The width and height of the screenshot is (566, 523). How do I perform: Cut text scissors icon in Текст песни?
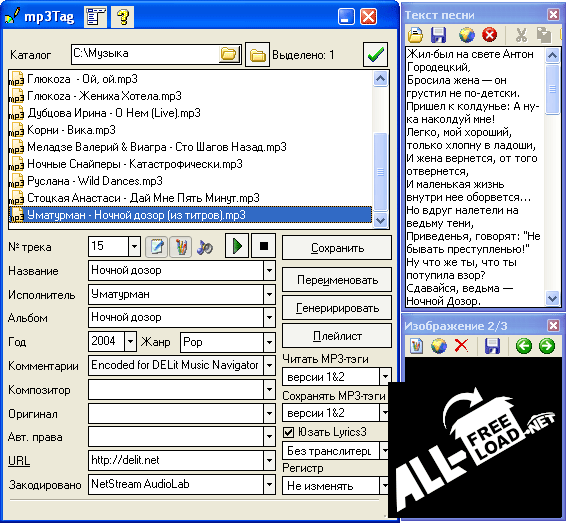pos(521,35)
